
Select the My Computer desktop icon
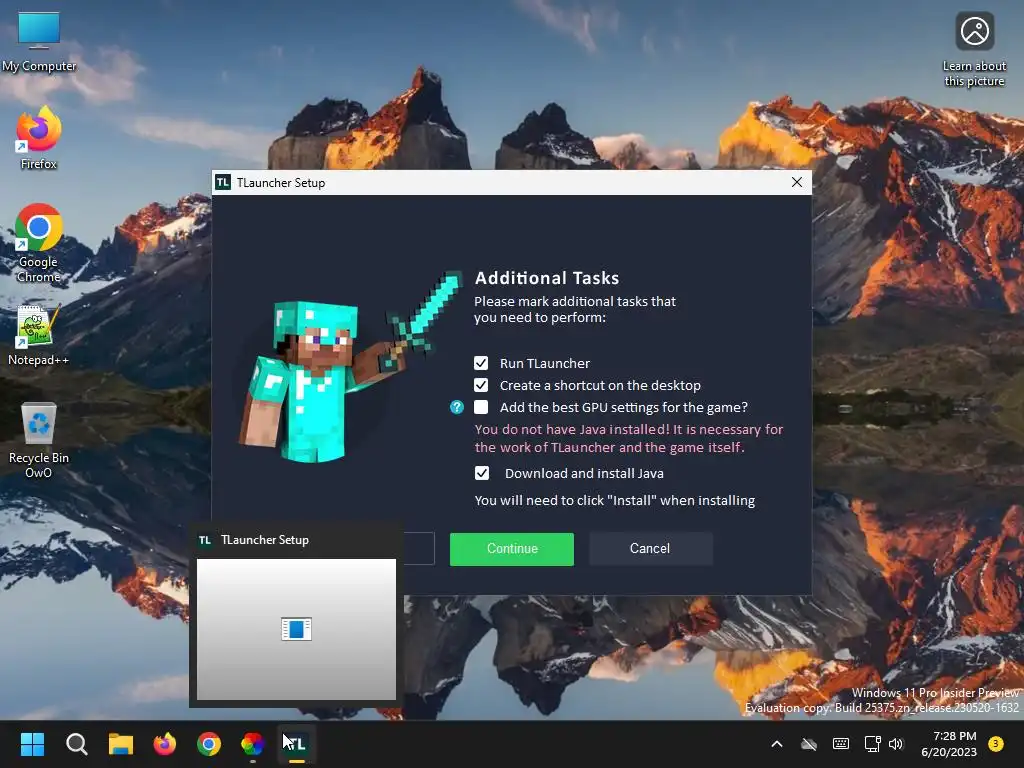pos(39,41)
